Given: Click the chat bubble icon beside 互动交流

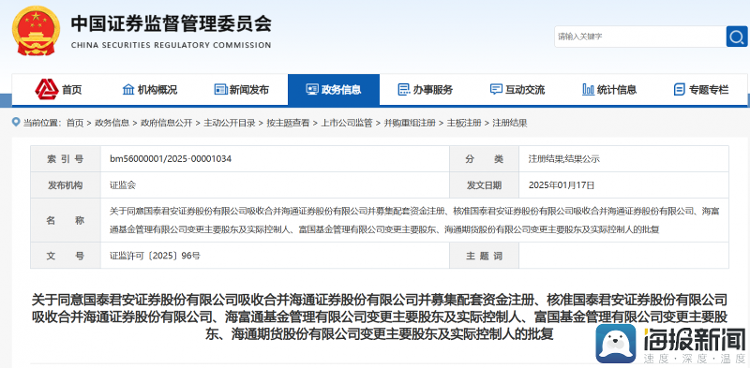Looking at the screenshot, I should pyautogui.click(x=496, y=89).
